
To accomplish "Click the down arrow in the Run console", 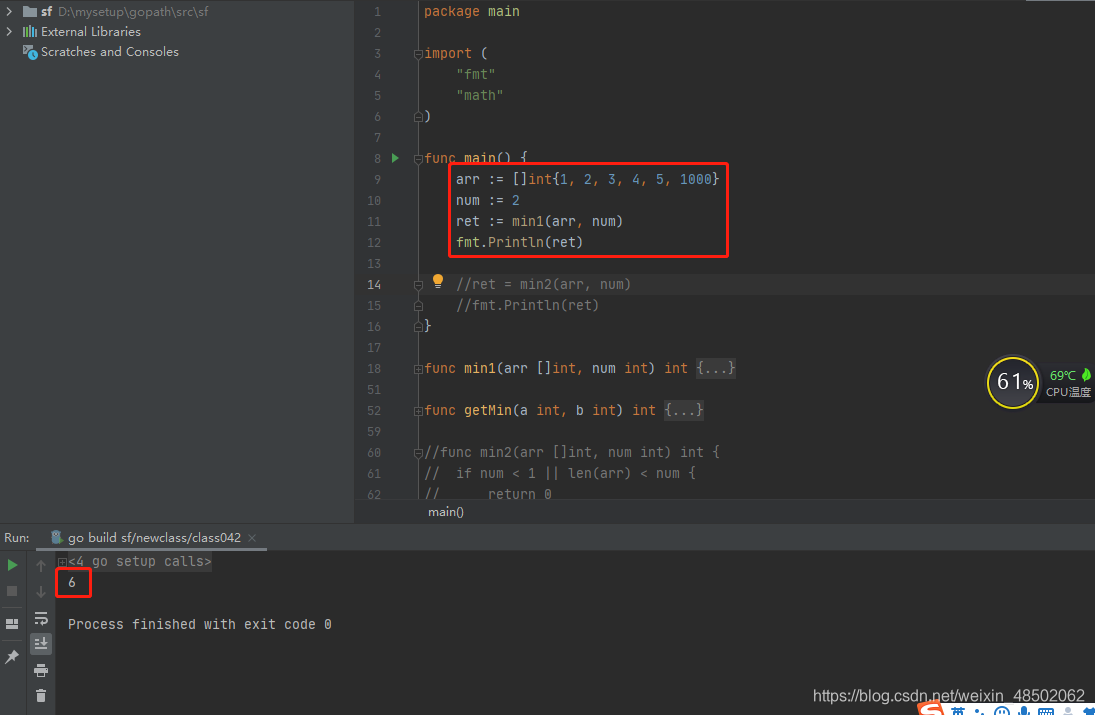I will (x=41, y=591).
